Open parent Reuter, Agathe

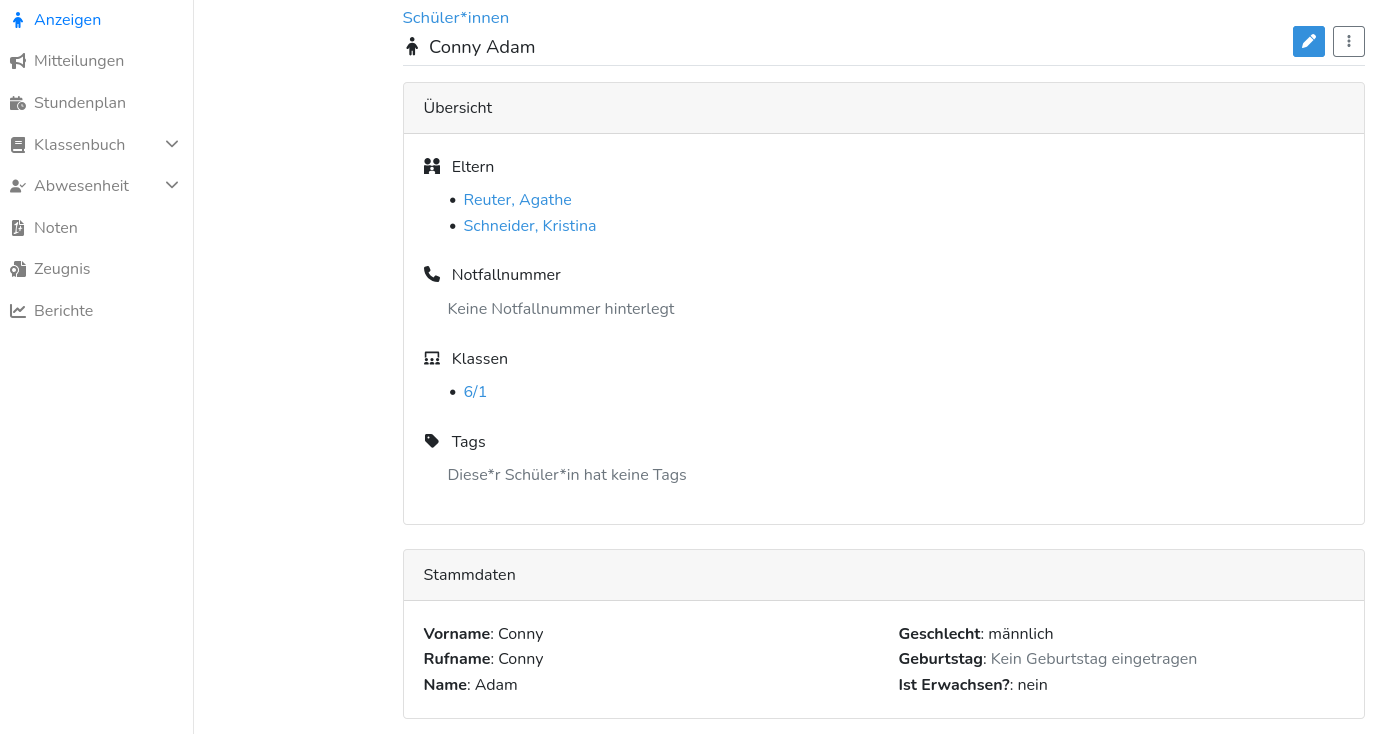point(517,200)
